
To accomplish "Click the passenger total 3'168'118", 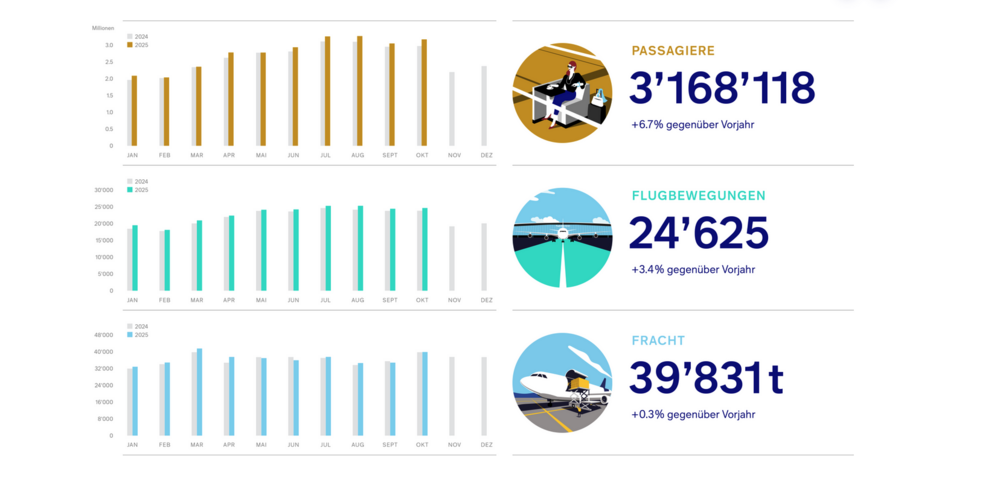I will click(x=722, y=89).
